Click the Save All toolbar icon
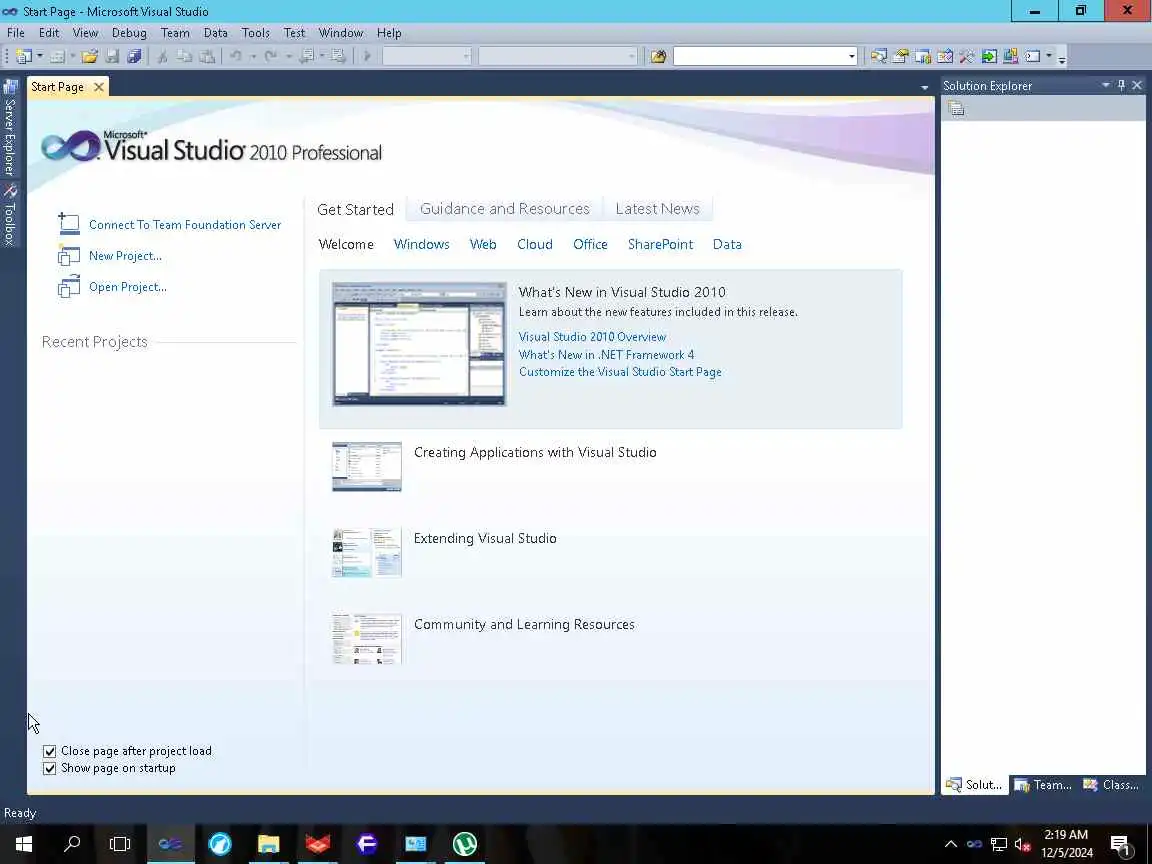 [x=134, y=56]
